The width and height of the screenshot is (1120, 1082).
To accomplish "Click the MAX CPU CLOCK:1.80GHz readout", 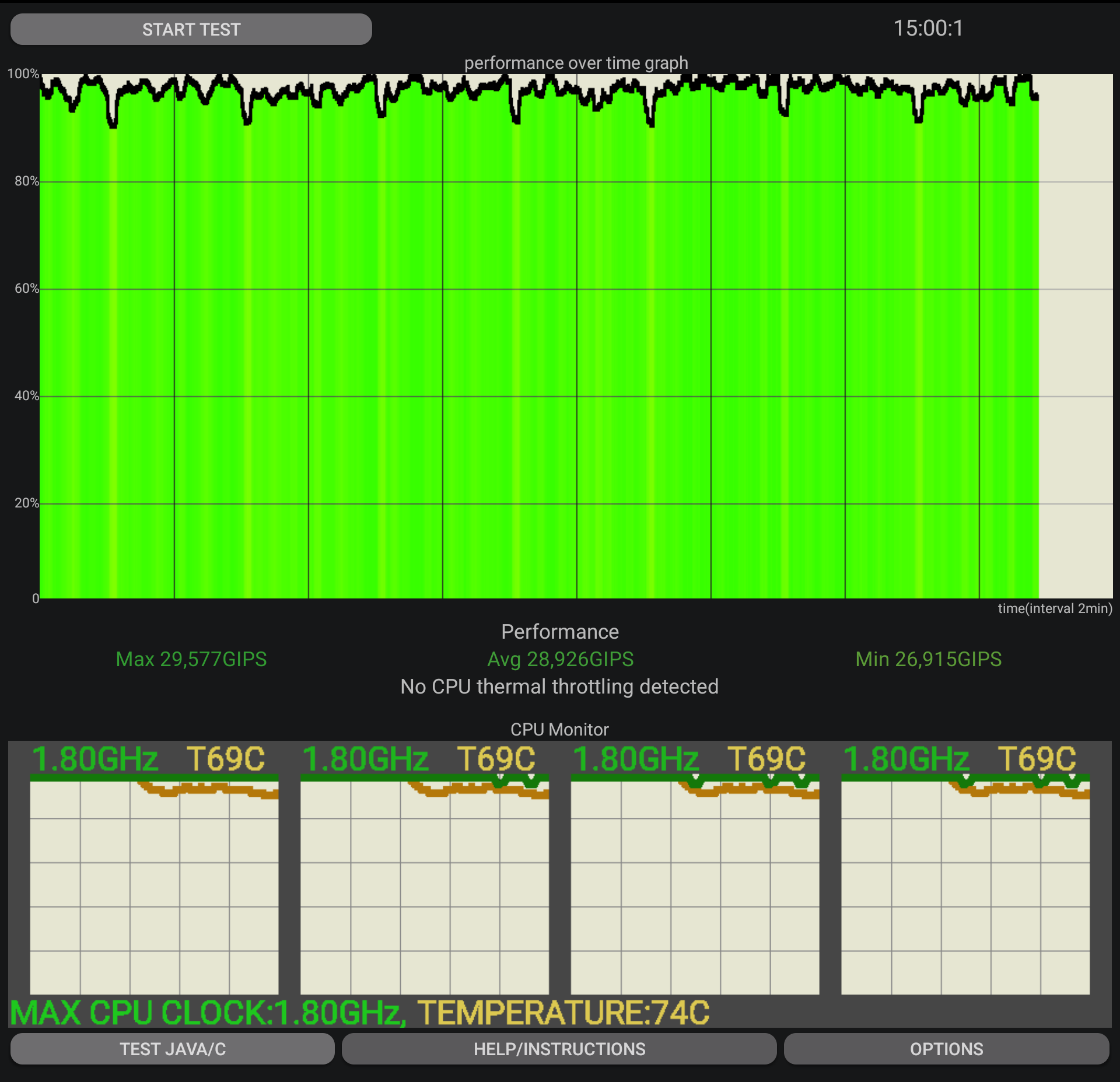I will point(208,1013).
